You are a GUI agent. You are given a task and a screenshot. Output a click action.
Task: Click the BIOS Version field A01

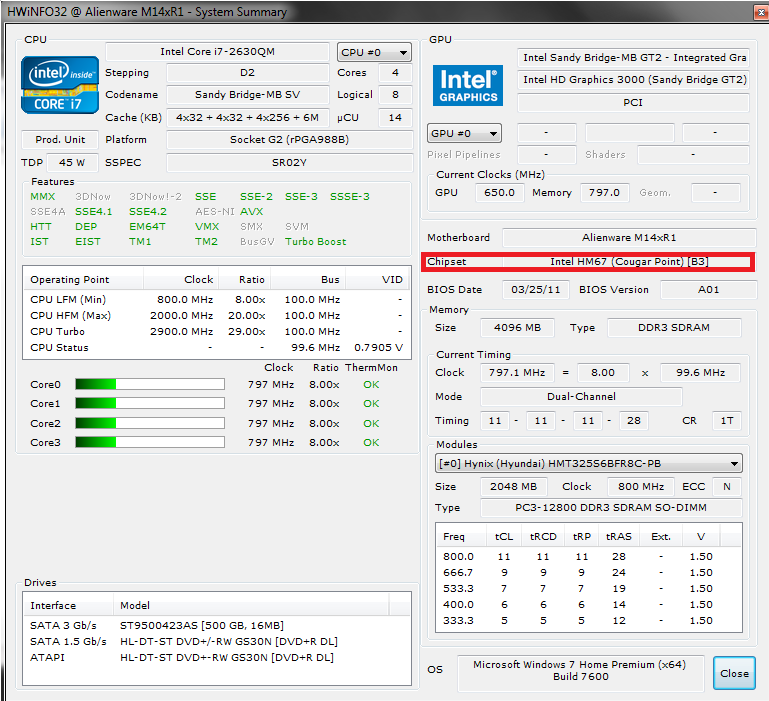click(x=709, y=290)
